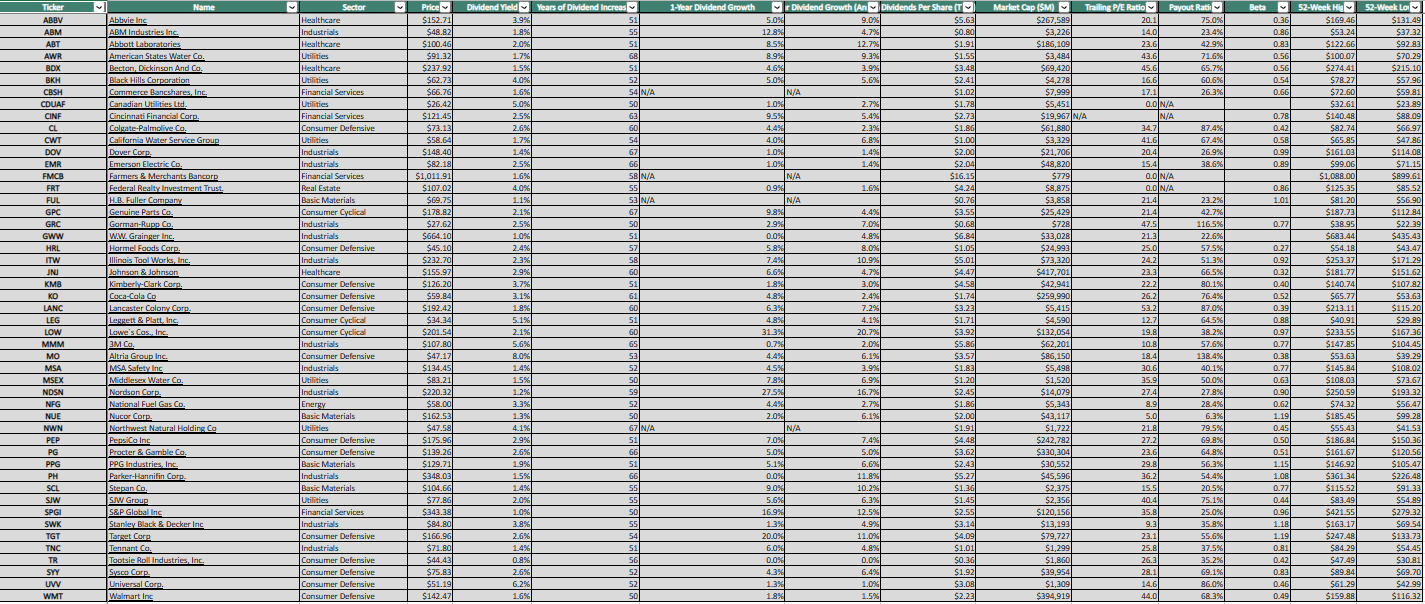This screenshot has width=1425, height=604.
Task: Open the Commerce Bancshares, Inc. link
Action: [158, 92]
